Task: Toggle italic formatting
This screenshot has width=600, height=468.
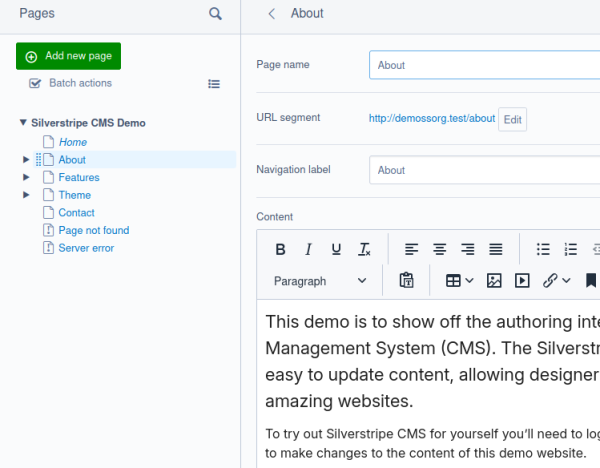Action: coord(308,249)
